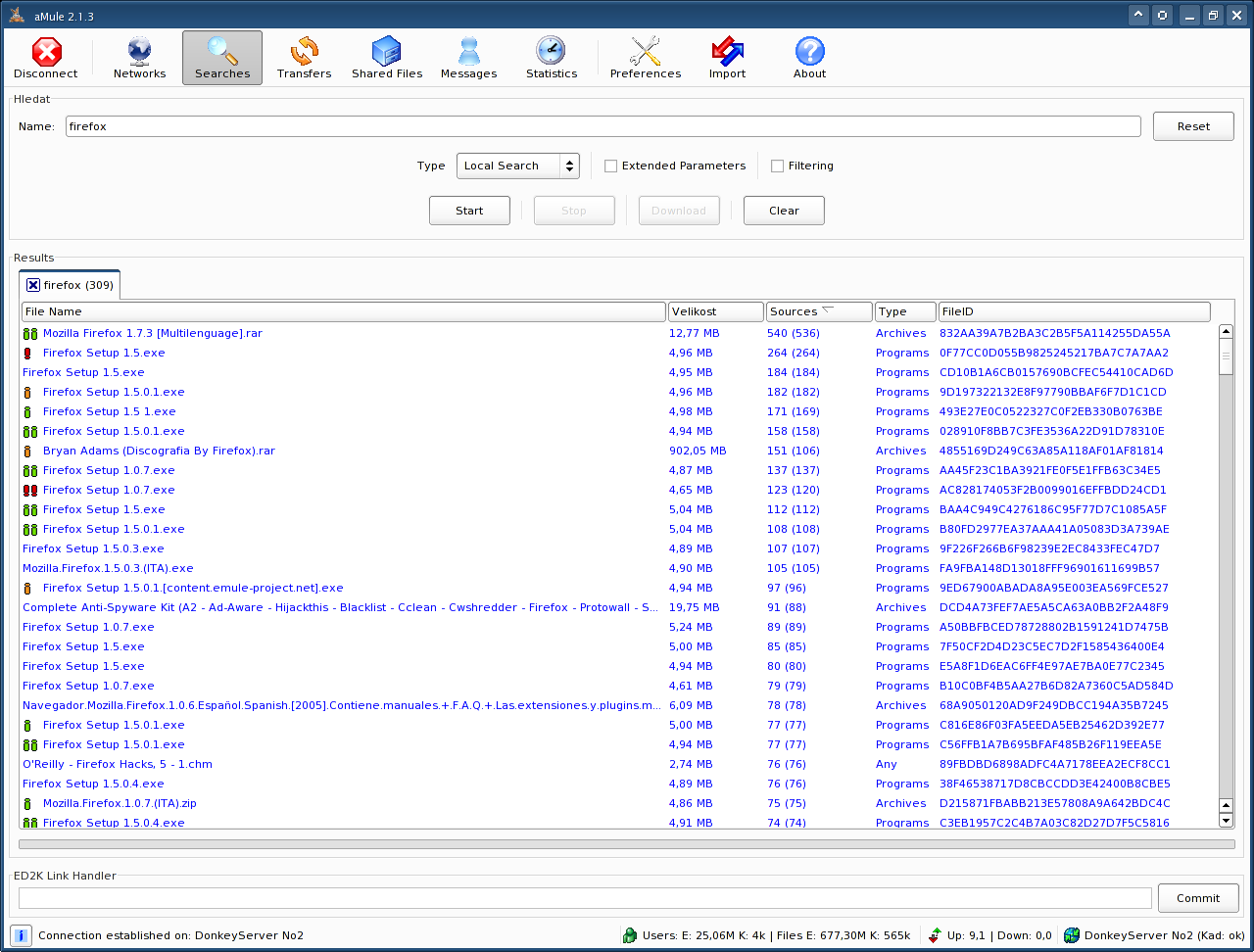This screenshot has width=1254, height=952.
Task: Close the firefox (309) search tab
Action: 33,285
